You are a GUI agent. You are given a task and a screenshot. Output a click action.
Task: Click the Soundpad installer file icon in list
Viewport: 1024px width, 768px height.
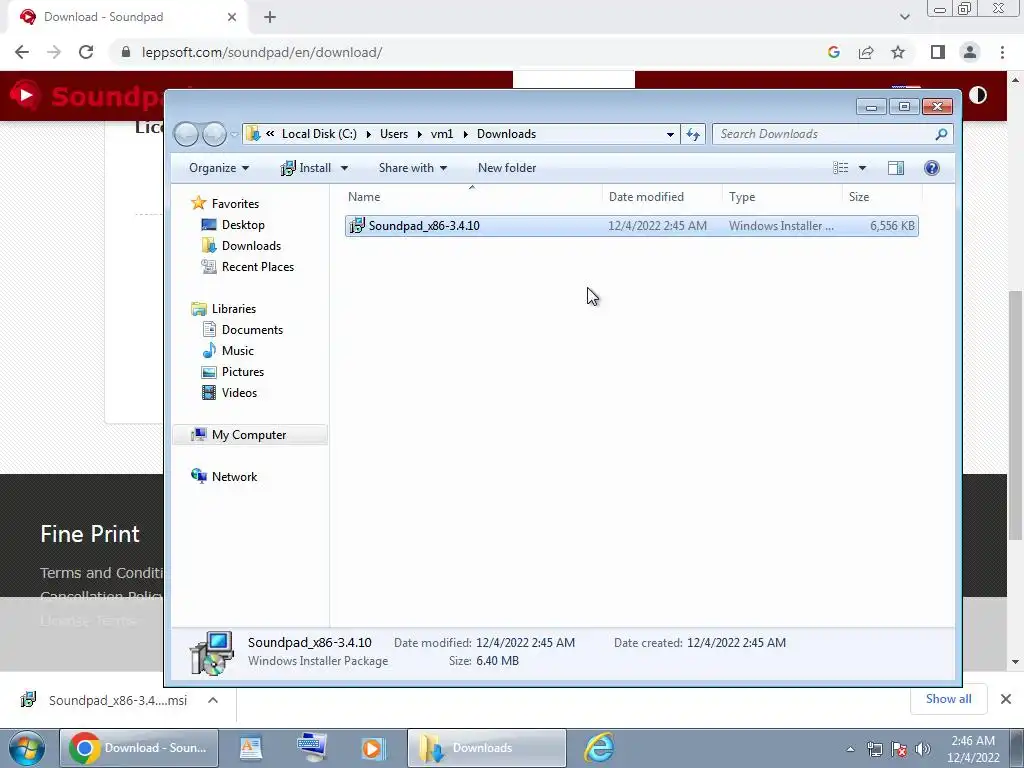pos(357,226)
